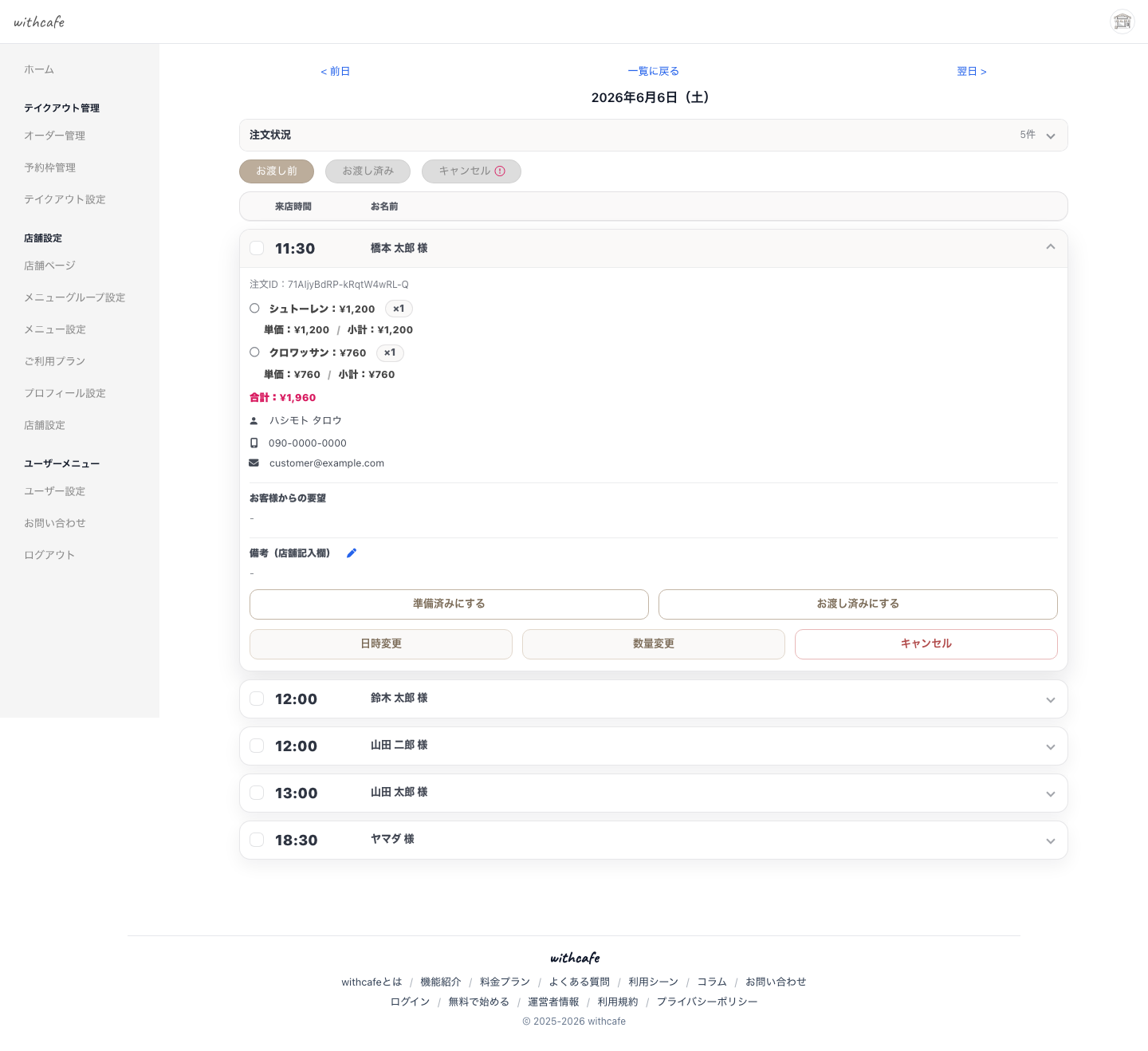The width and height of the screenshot is (1148, 1051).
Task: Open footer withcafeとは link
Action: [x=372, y=982]
